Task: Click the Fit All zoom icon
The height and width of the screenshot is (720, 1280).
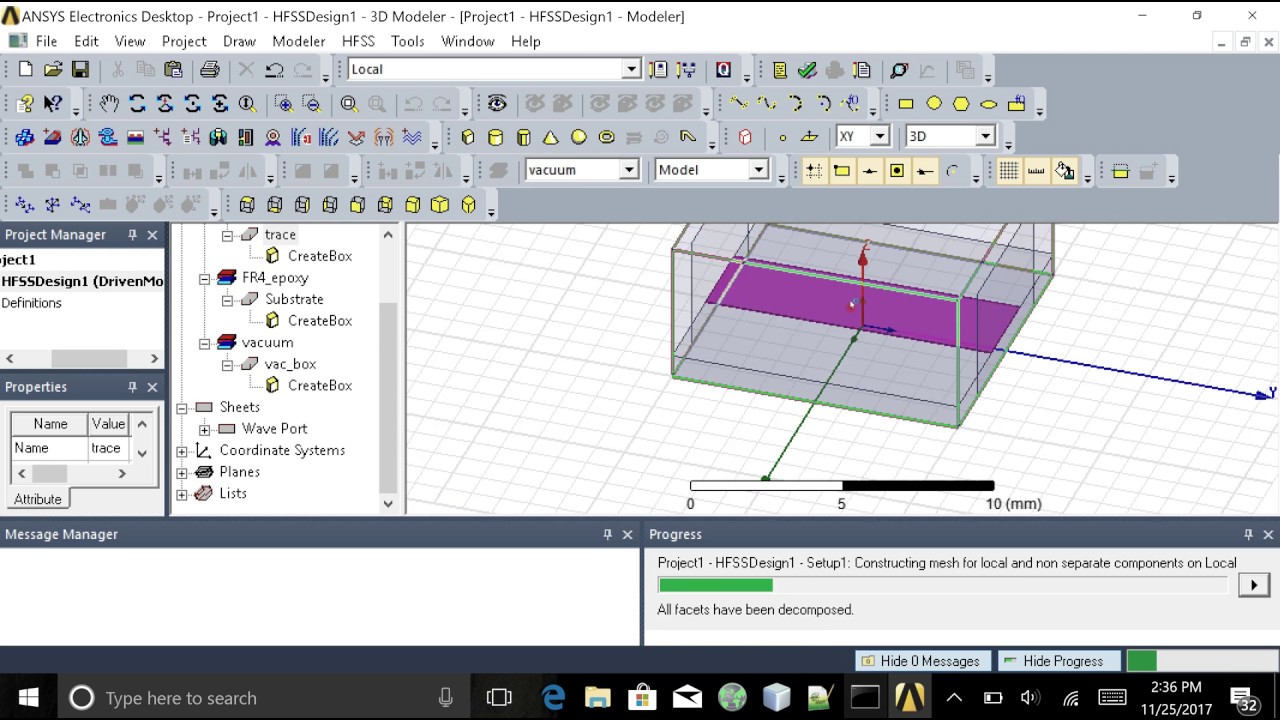Action: click(349, 103)
